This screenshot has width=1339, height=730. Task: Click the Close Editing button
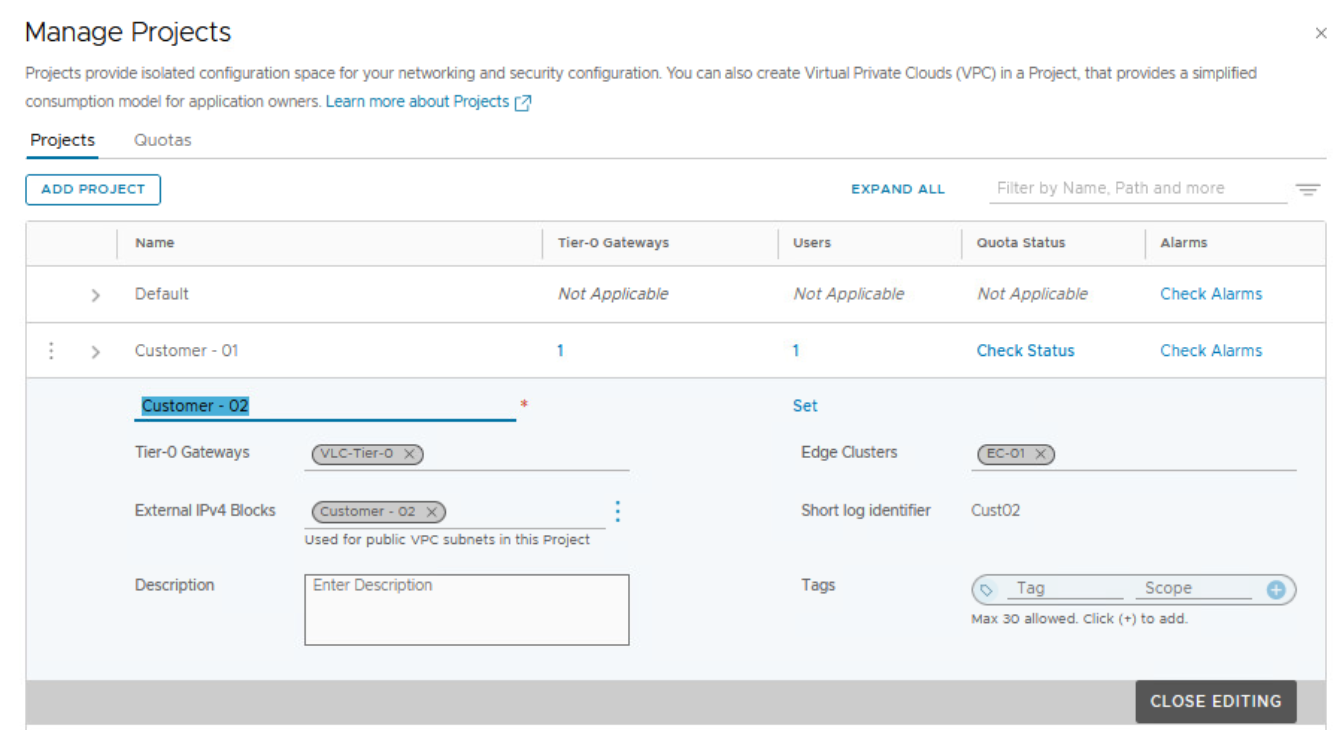pyautogui.click(x=1215, y=701)
